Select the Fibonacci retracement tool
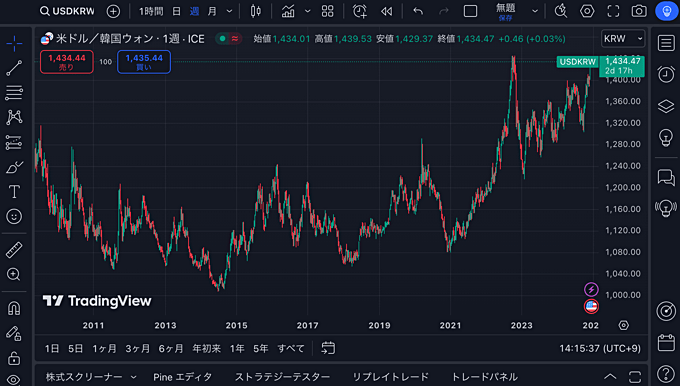Viewport: 680px width, 386px height. point(14,92)
